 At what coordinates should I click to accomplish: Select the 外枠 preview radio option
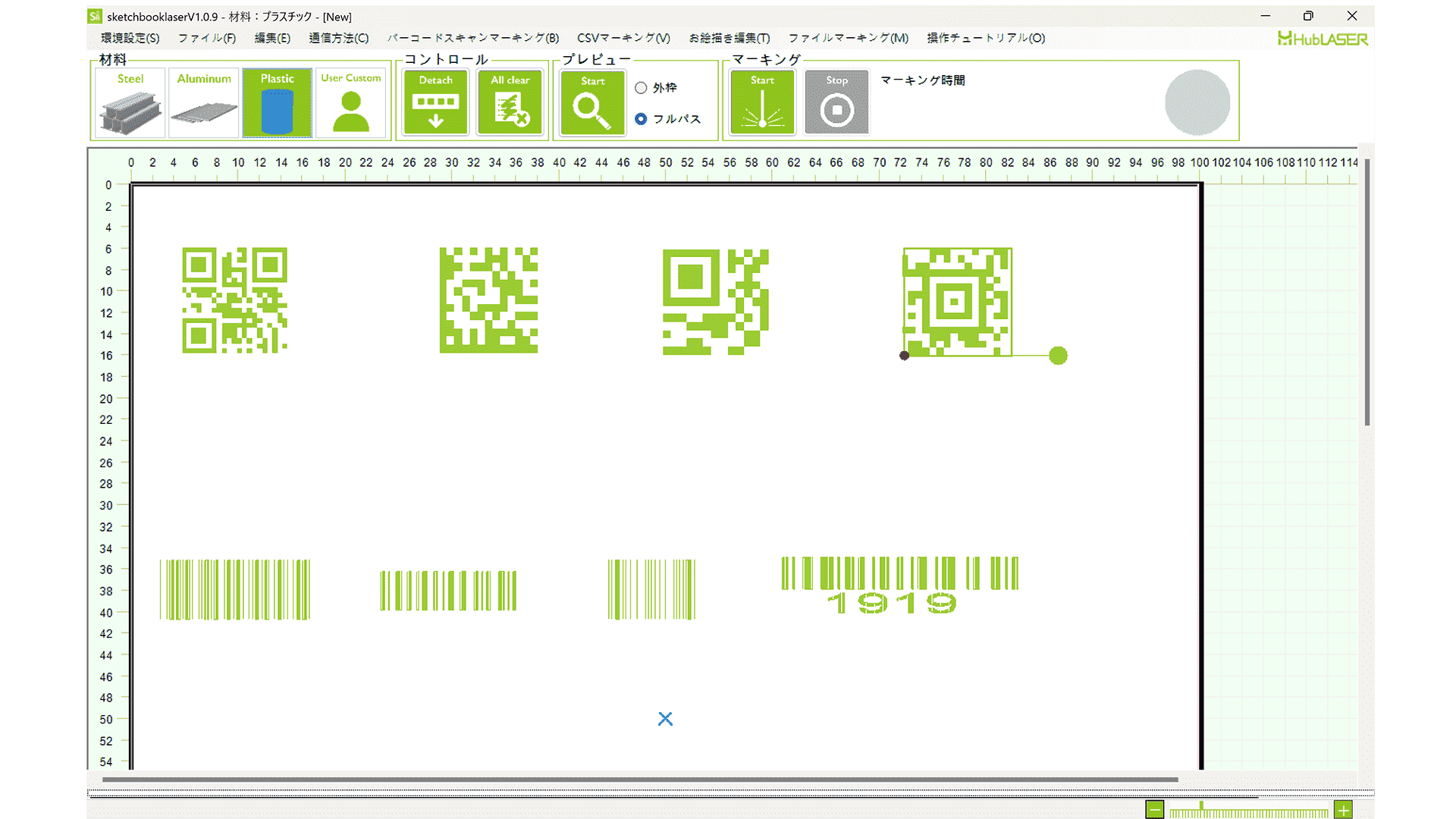656,88
